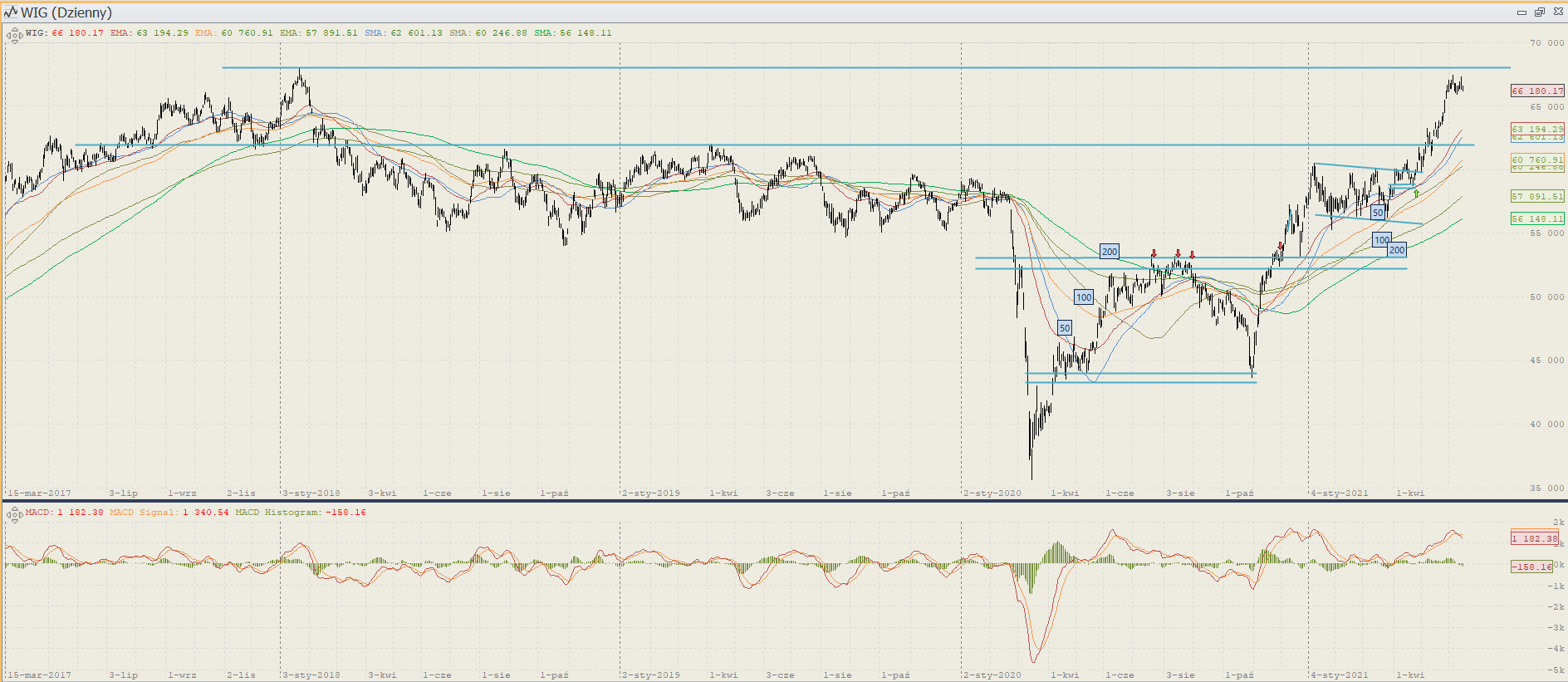Click the divider between price and MACD panes

784,500
